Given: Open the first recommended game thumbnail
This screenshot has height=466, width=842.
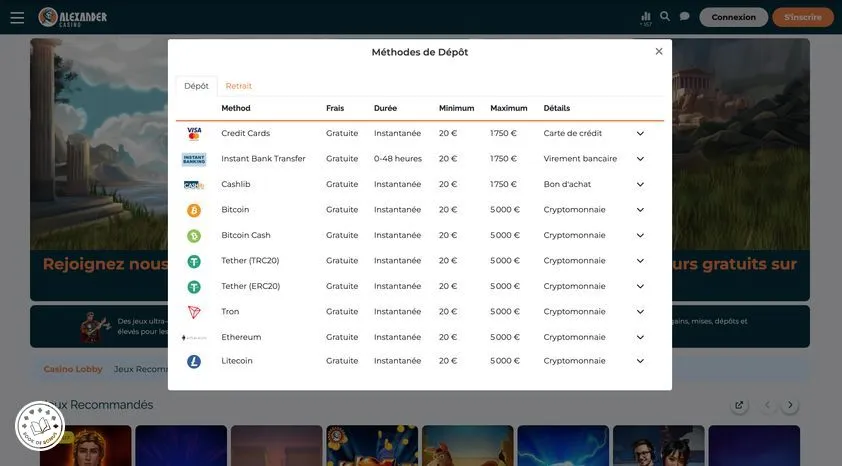Looking at the screenshot, I should click(x=85, y=446).
